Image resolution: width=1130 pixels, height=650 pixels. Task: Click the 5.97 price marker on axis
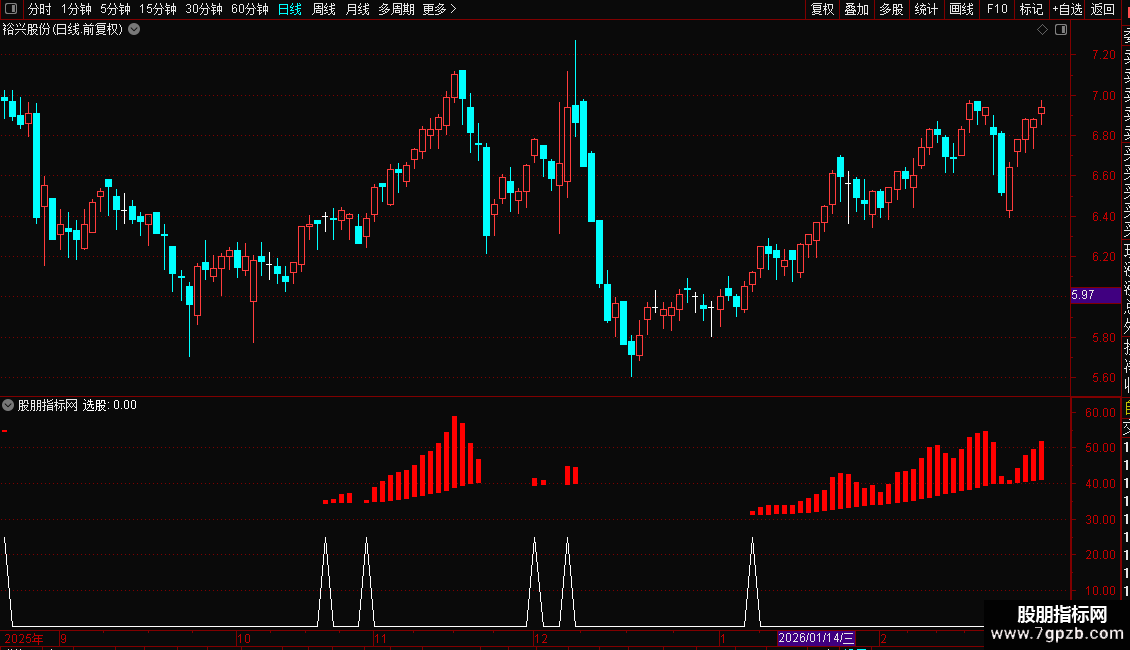click(x=1095, y=295)
